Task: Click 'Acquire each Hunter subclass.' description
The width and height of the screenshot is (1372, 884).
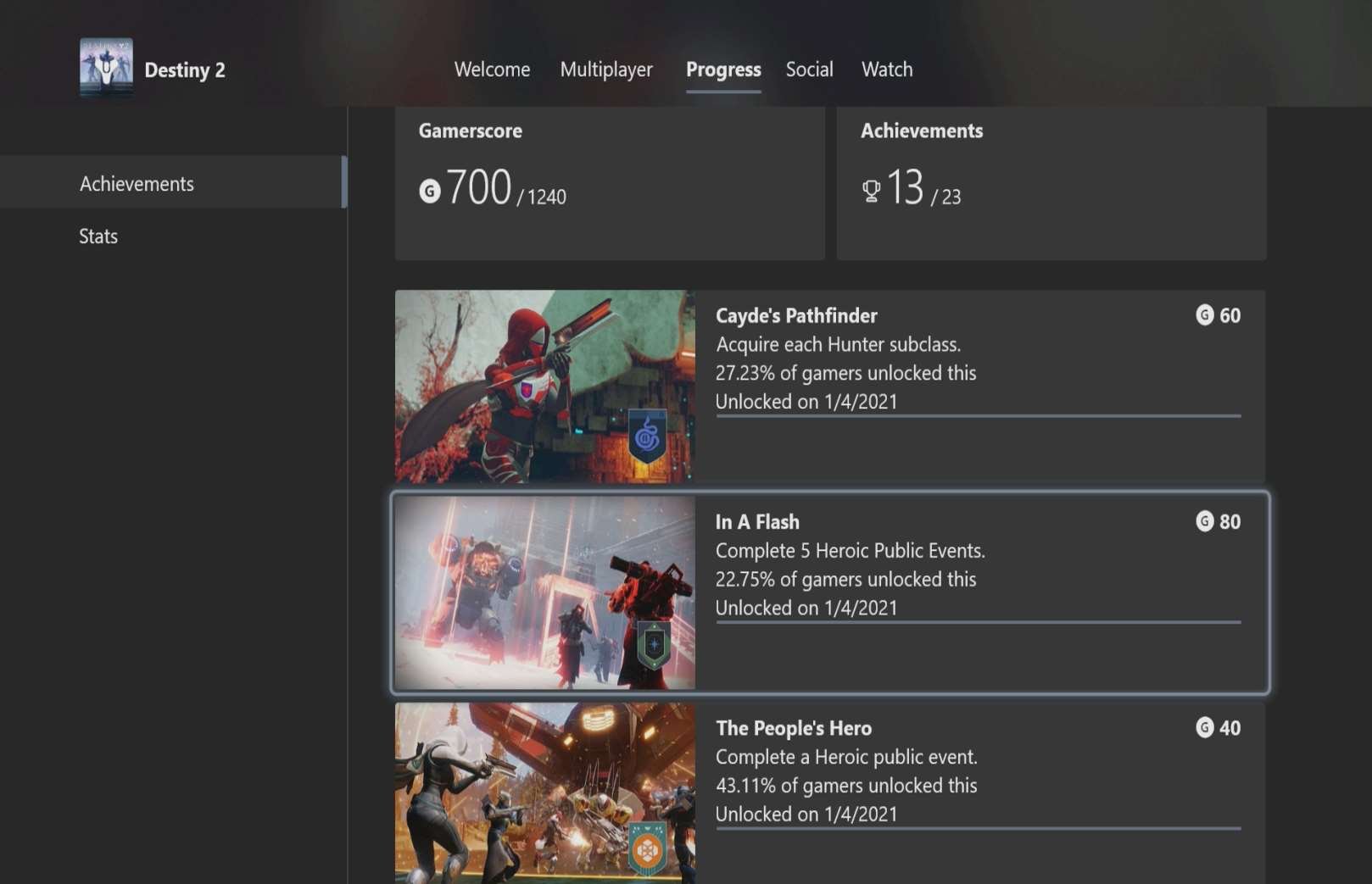Action: point(839,344)
